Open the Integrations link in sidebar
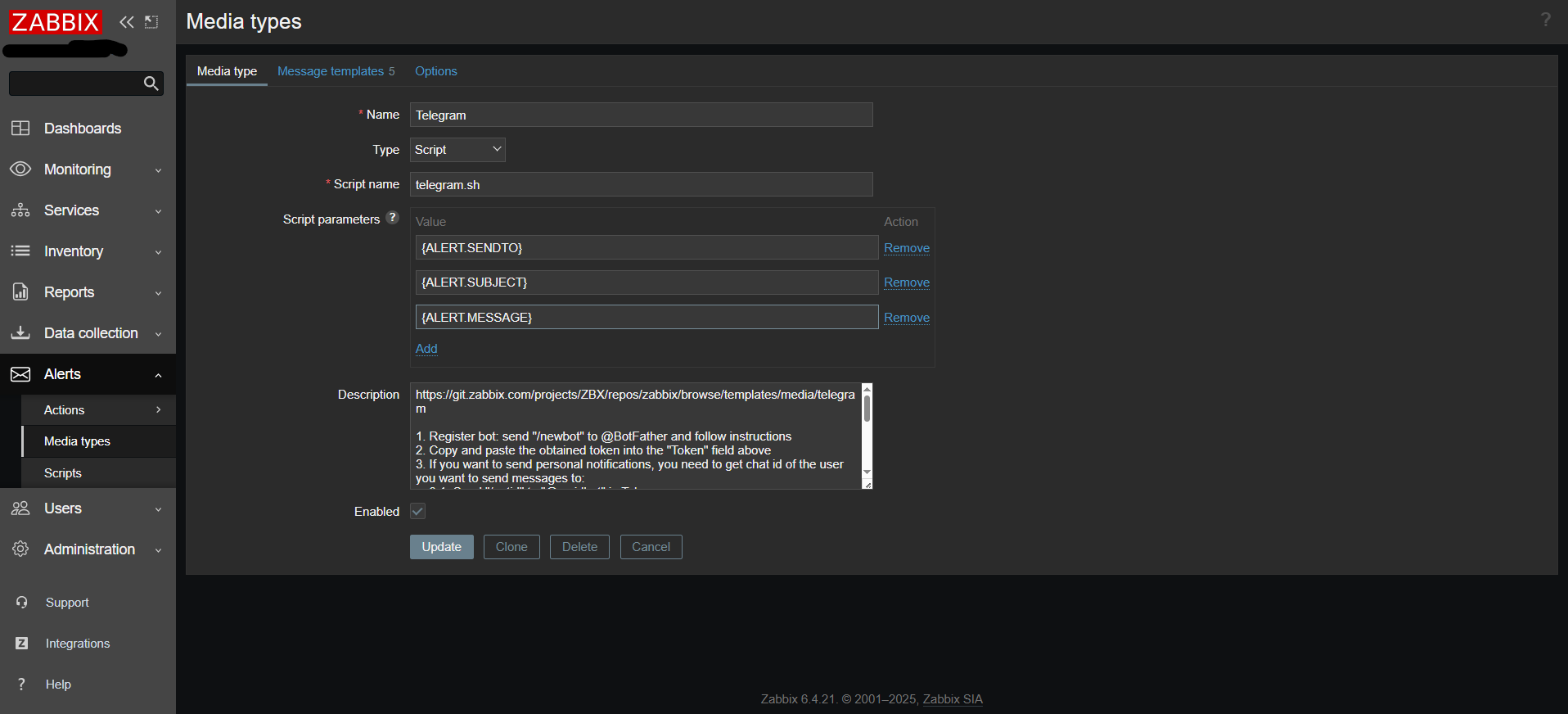Viewport: 1568px width, 714px height. click(78, 644)
